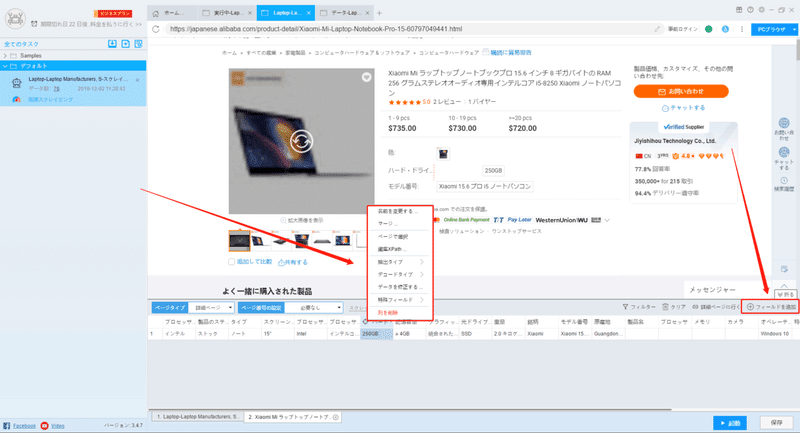Screen dimensions: 800x433
Task: Click the 250GB cell in the data table
Action: (377, 334)
